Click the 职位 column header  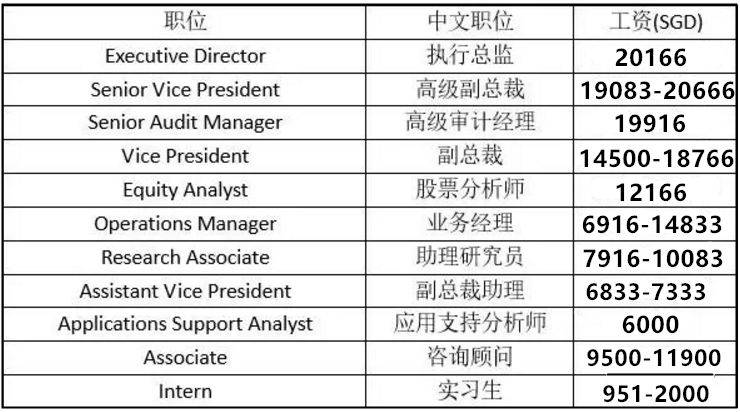[185, 21]
